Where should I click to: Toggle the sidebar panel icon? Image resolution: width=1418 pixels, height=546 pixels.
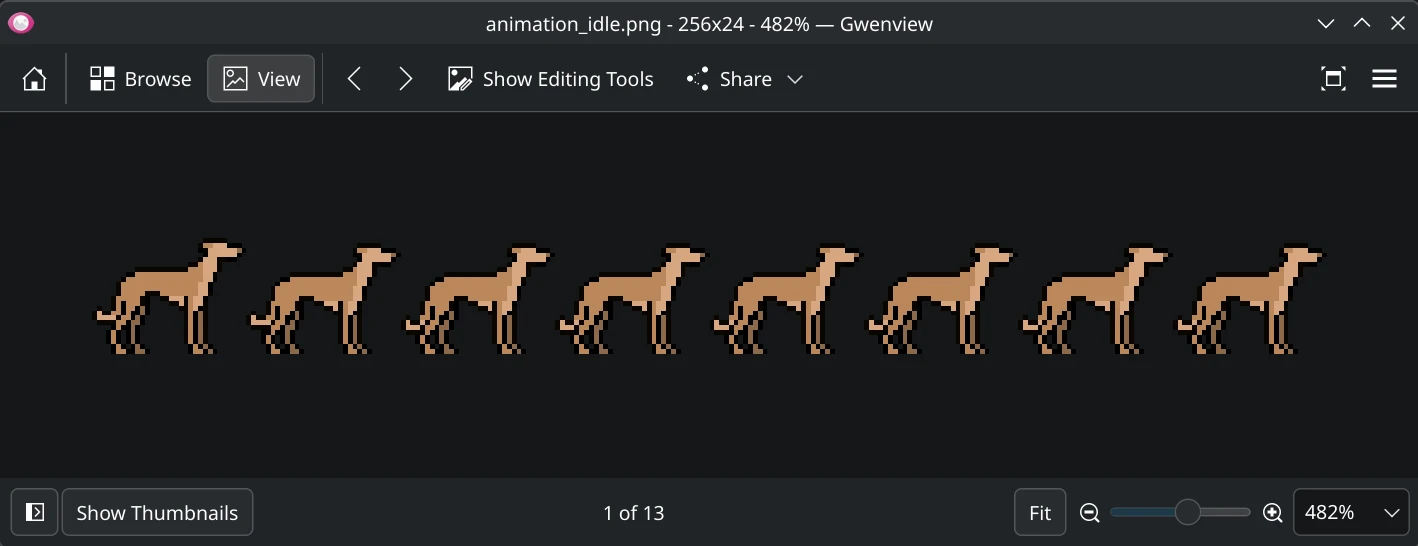point(34,512)
